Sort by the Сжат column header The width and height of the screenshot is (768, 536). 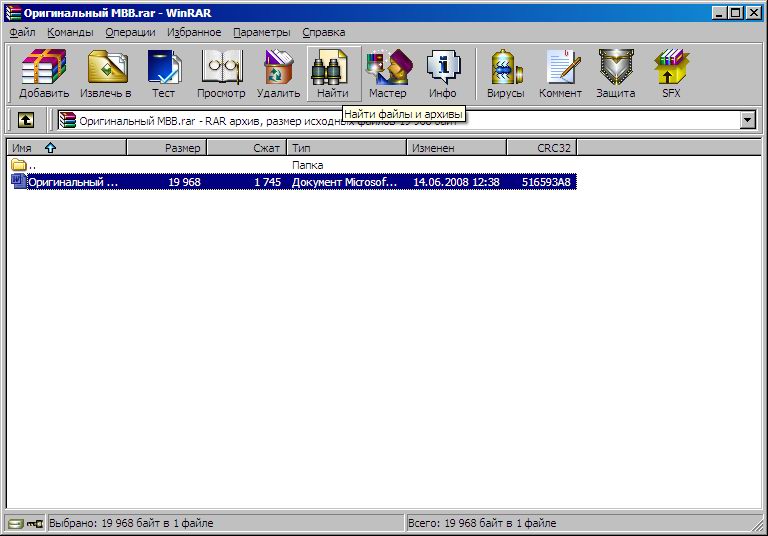click(247, 147)
